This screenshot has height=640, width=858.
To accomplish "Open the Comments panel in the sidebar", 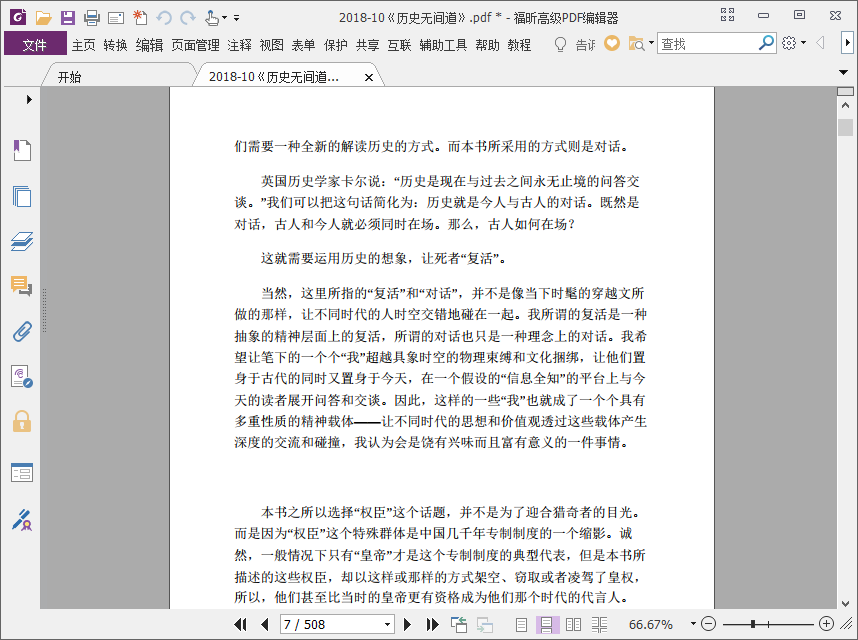I will click(x=22, y=286).
